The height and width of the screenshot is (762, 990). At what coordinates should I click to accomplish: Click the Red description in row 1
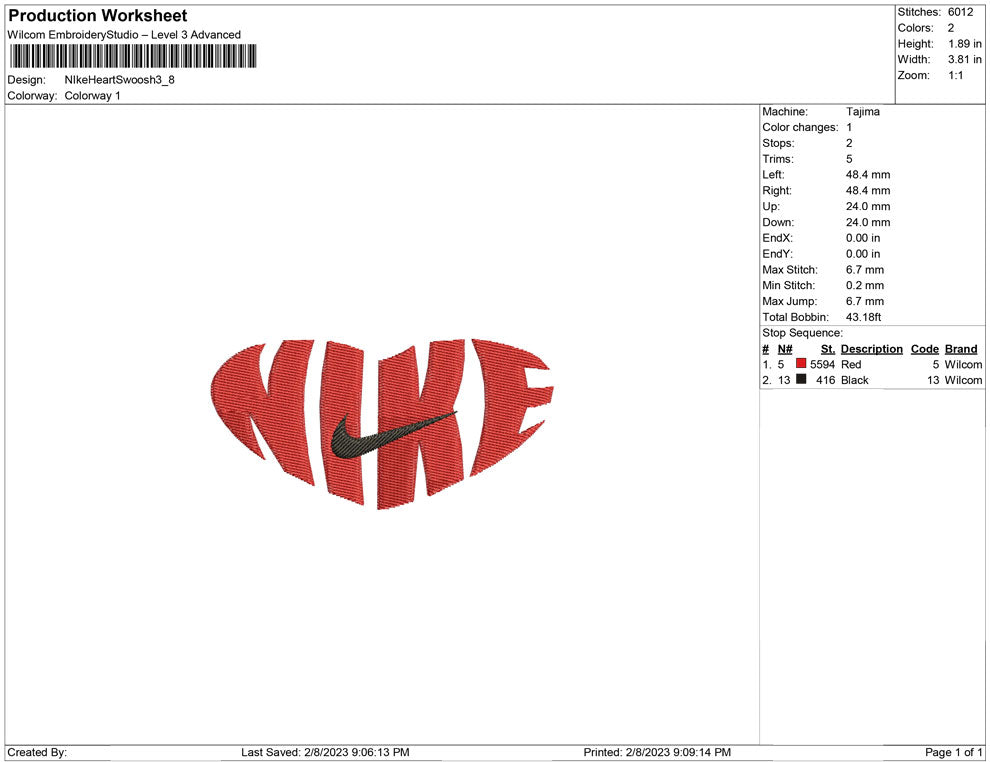(x=851, y=364)
